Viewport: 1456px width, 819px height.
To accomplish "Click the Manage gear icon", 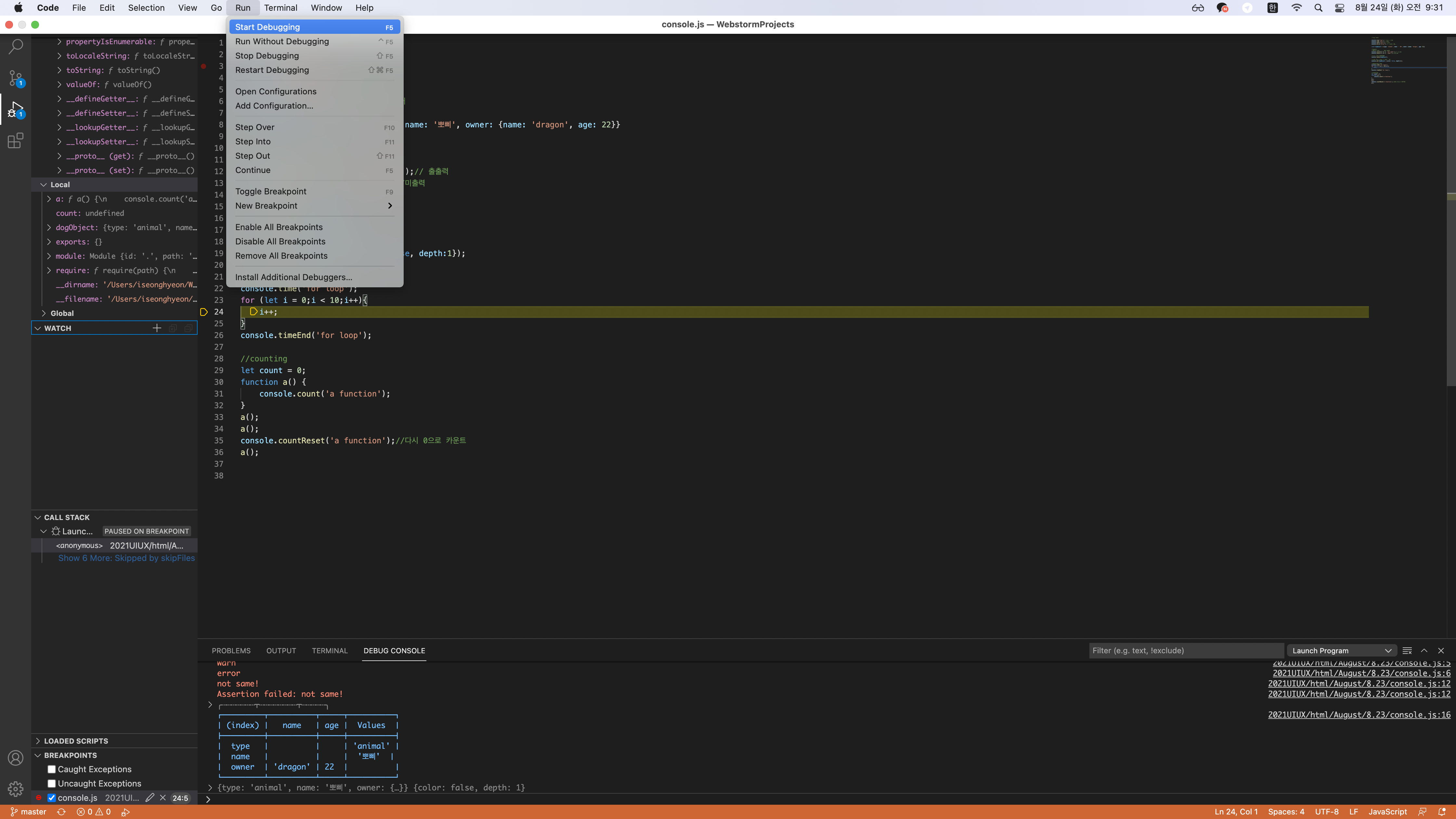I will pos(16,788).
